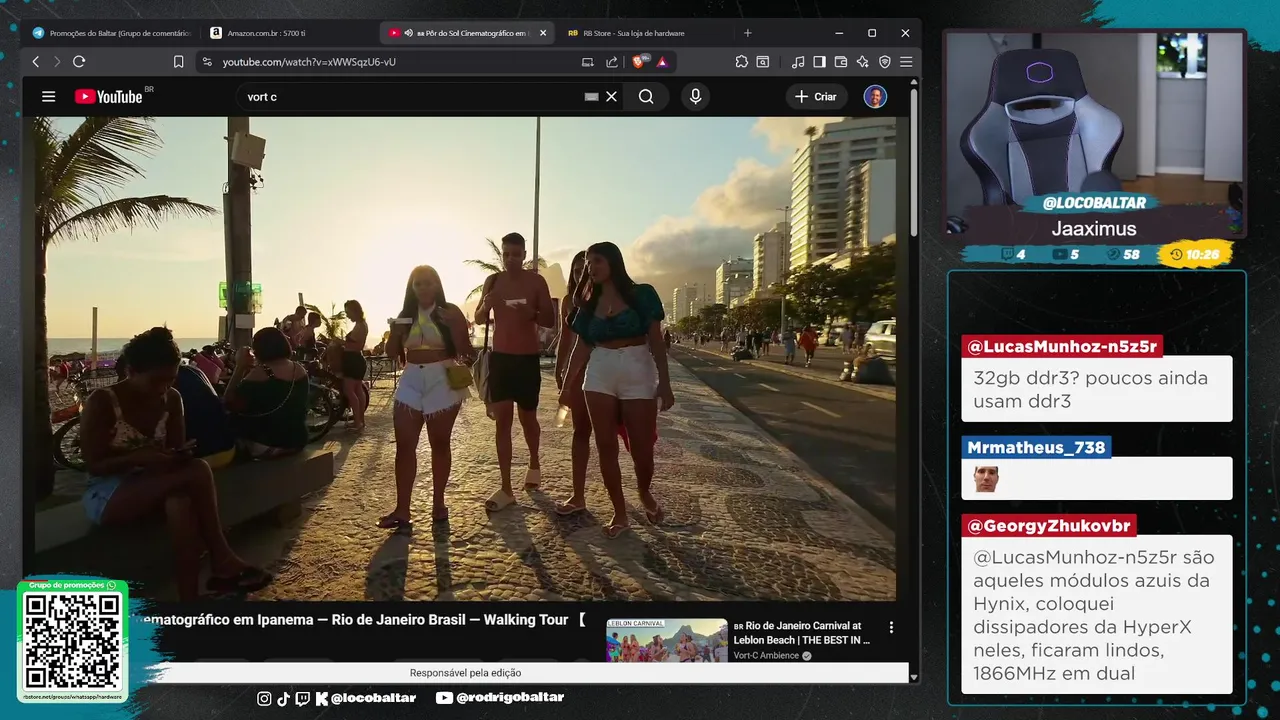
Task: Click the Instagram icon in the footer
Action: (x=264, y=699)
